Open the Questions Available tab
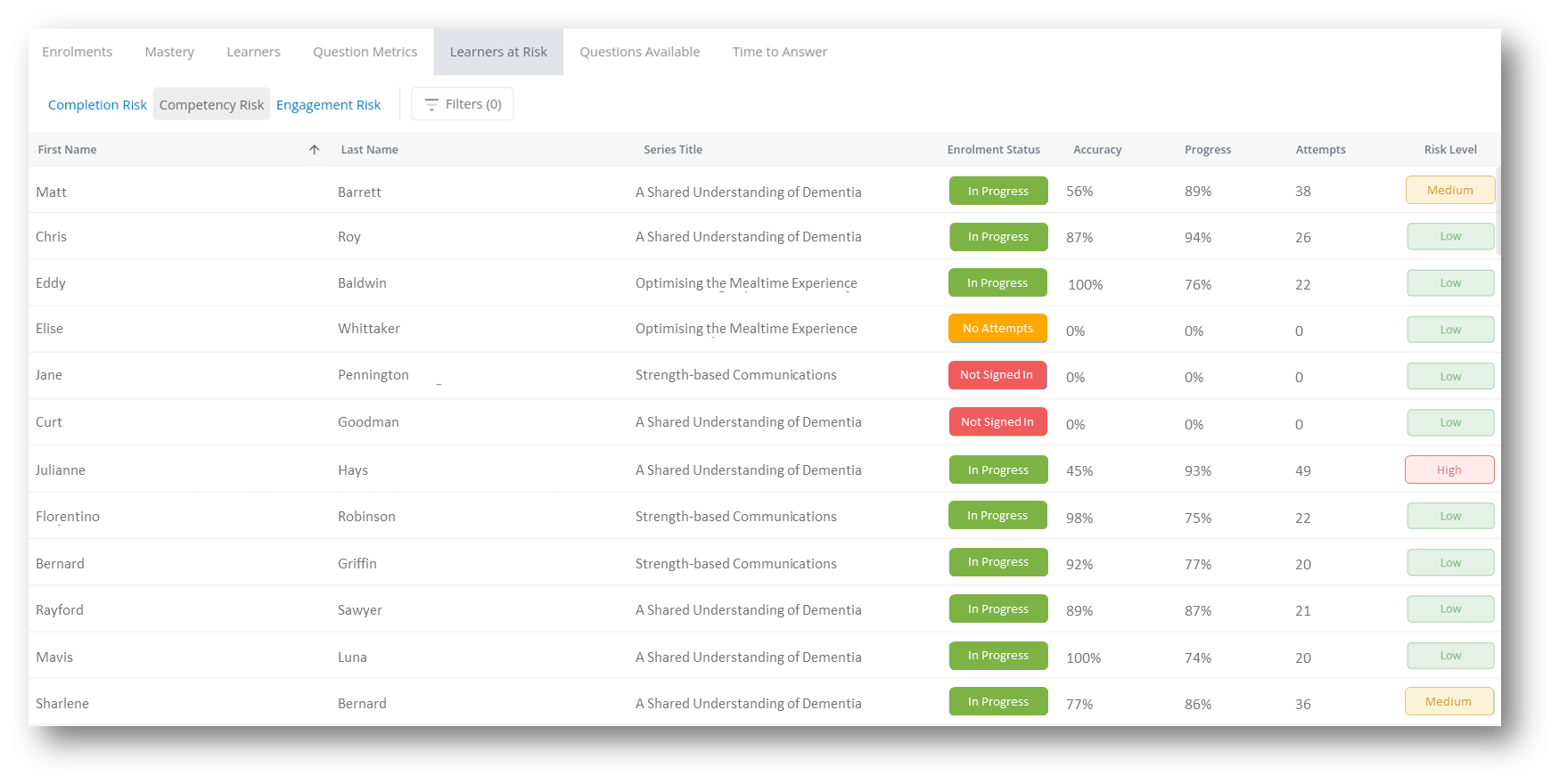 [639, 52]
